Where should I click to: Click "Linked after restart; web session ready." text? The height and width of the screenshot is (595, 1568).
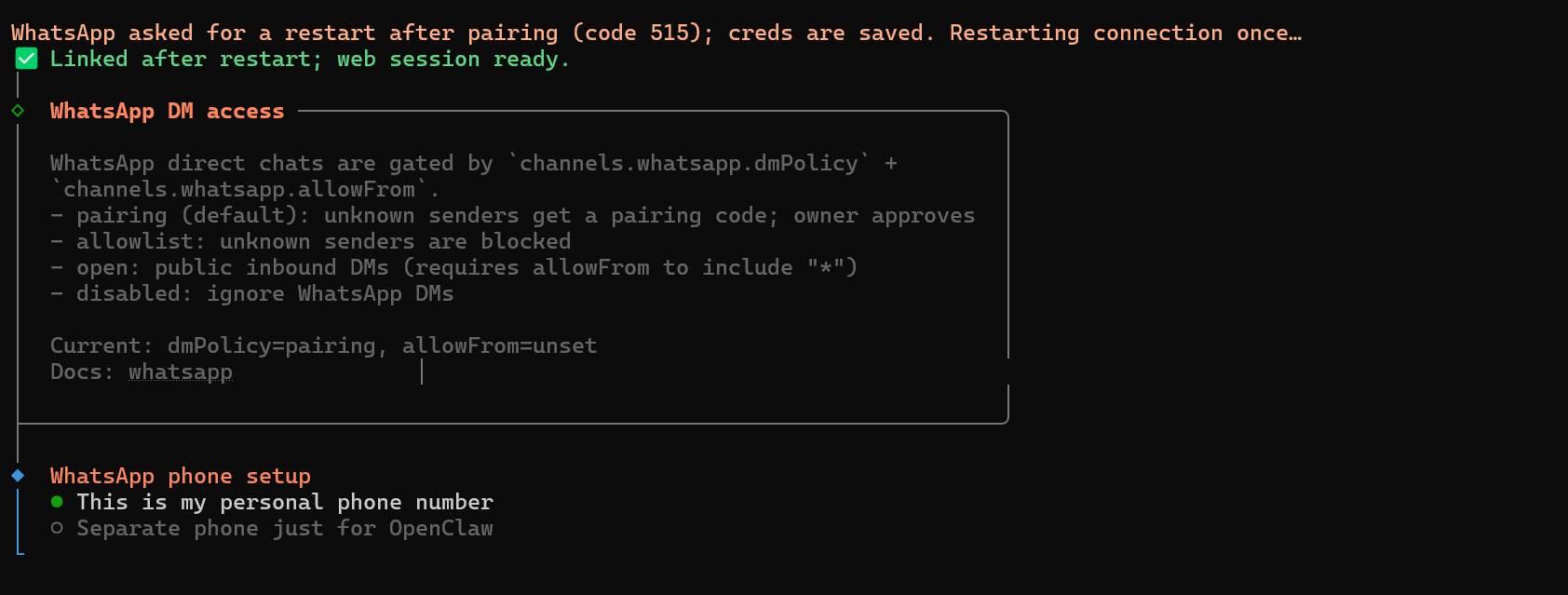pos(309,60)
